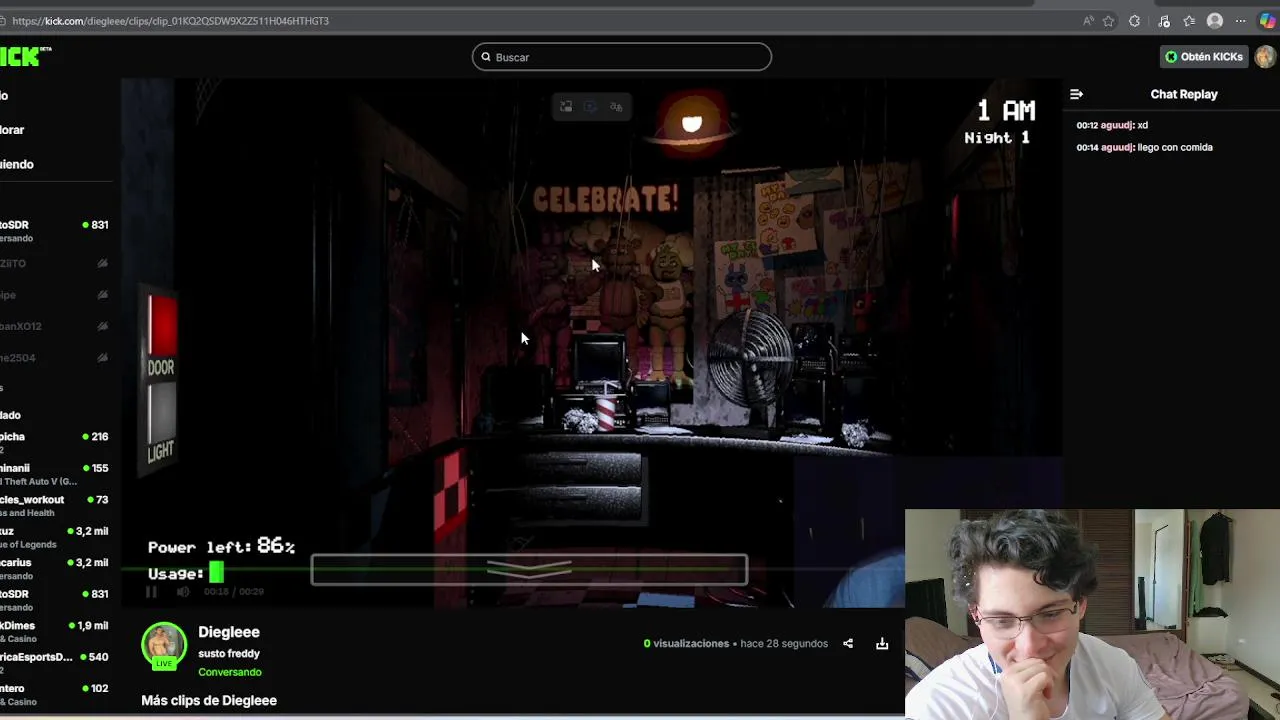
Task: Open sidebar channel with 1,9 mil viewers
Action: (55, 631)
